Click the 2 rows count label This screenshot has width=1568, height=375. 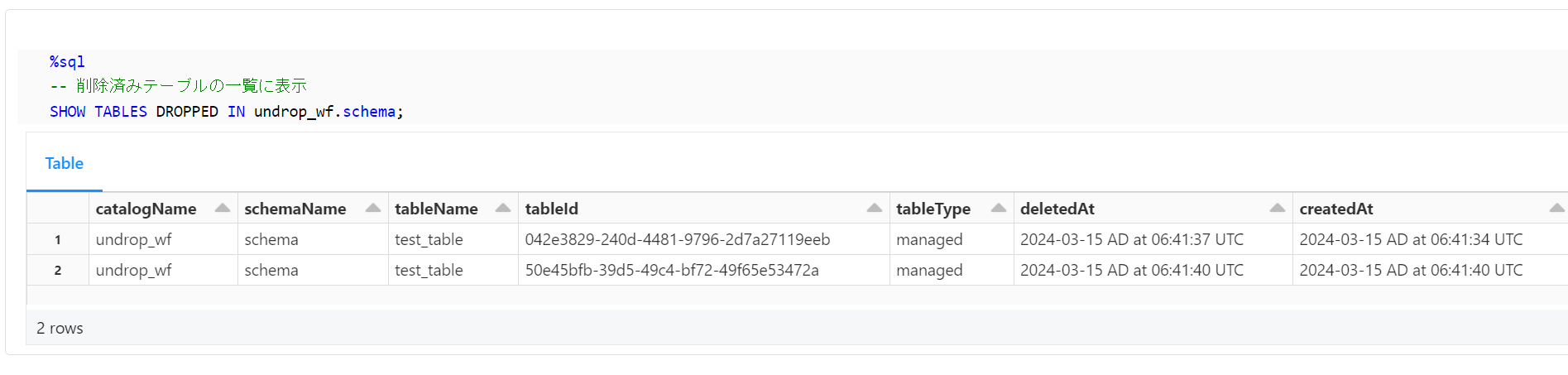coord(60,329)
